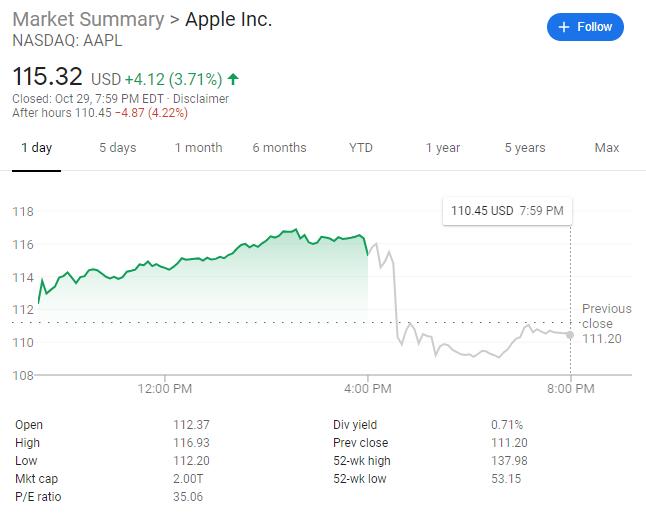Click the plus icon on Follow
Screen dimensions: 646x514
pos(563,27)
